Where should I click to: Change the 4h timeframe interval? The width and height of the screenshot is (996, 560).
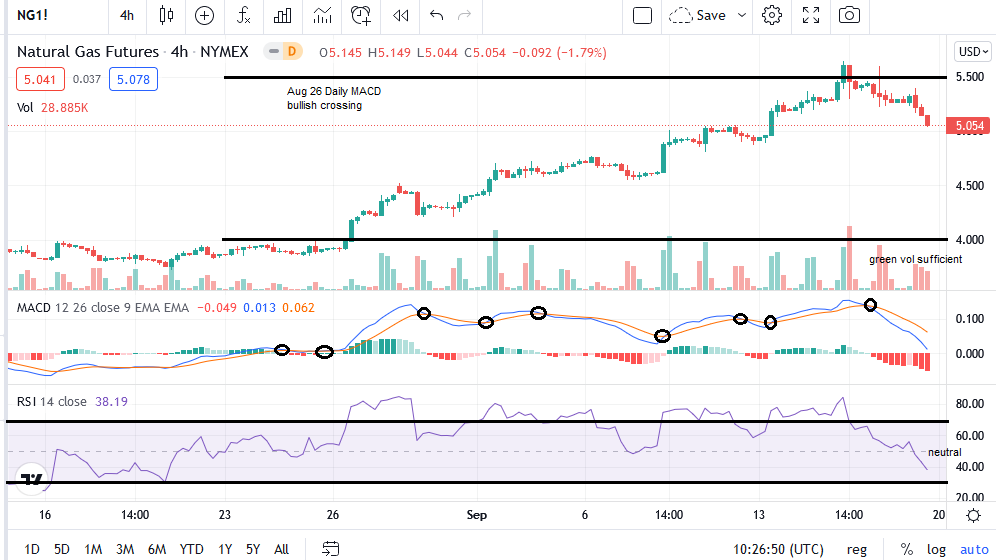coord(127,15)
